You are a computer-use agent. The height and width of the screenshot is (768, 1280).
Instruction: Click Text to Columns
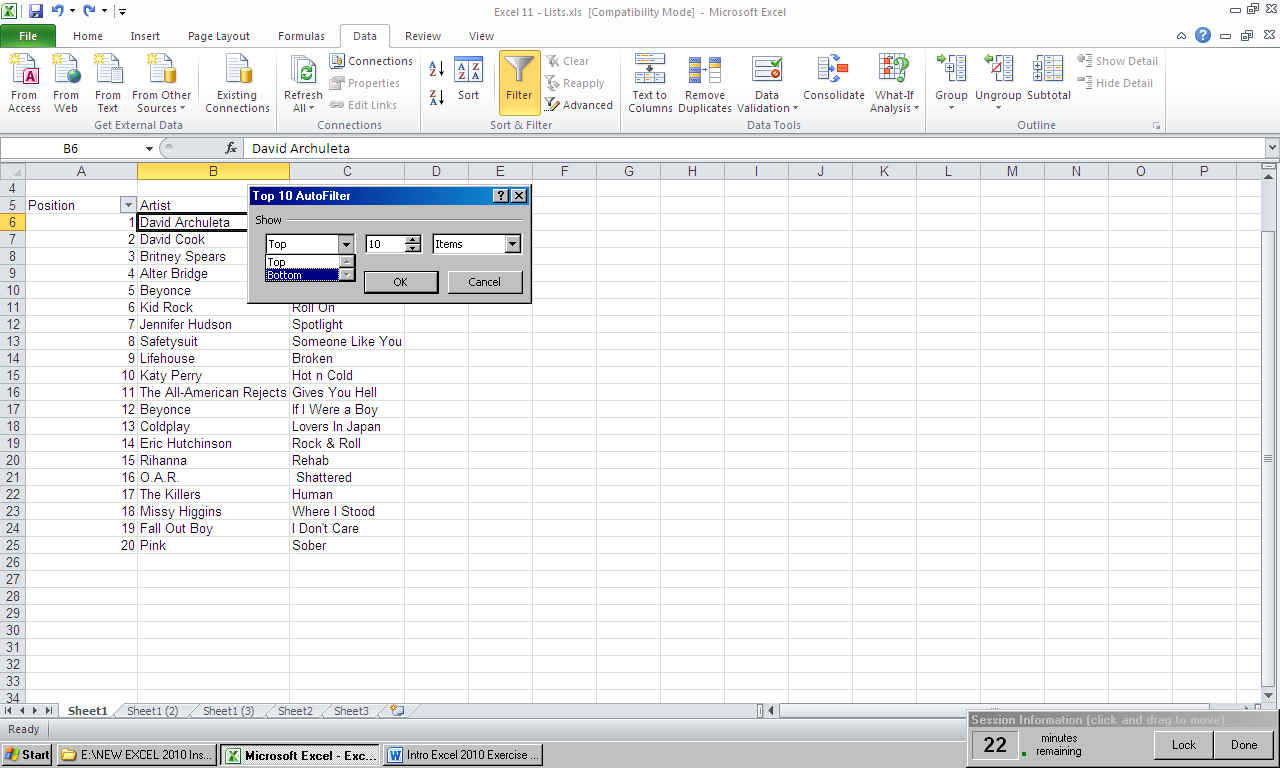click(x=650, y=84)
